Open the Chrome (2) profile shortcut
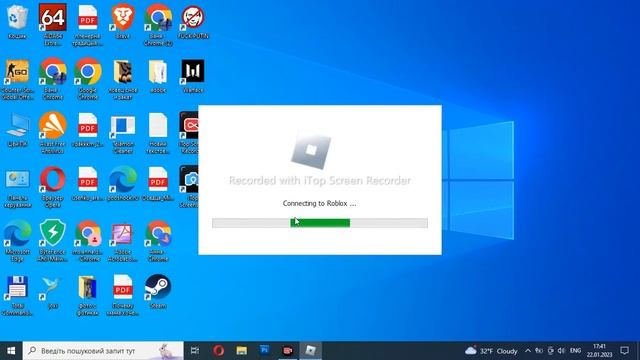The height and width of the screenshot is (360, 640). pyautogui.click(x=158, y=24)
